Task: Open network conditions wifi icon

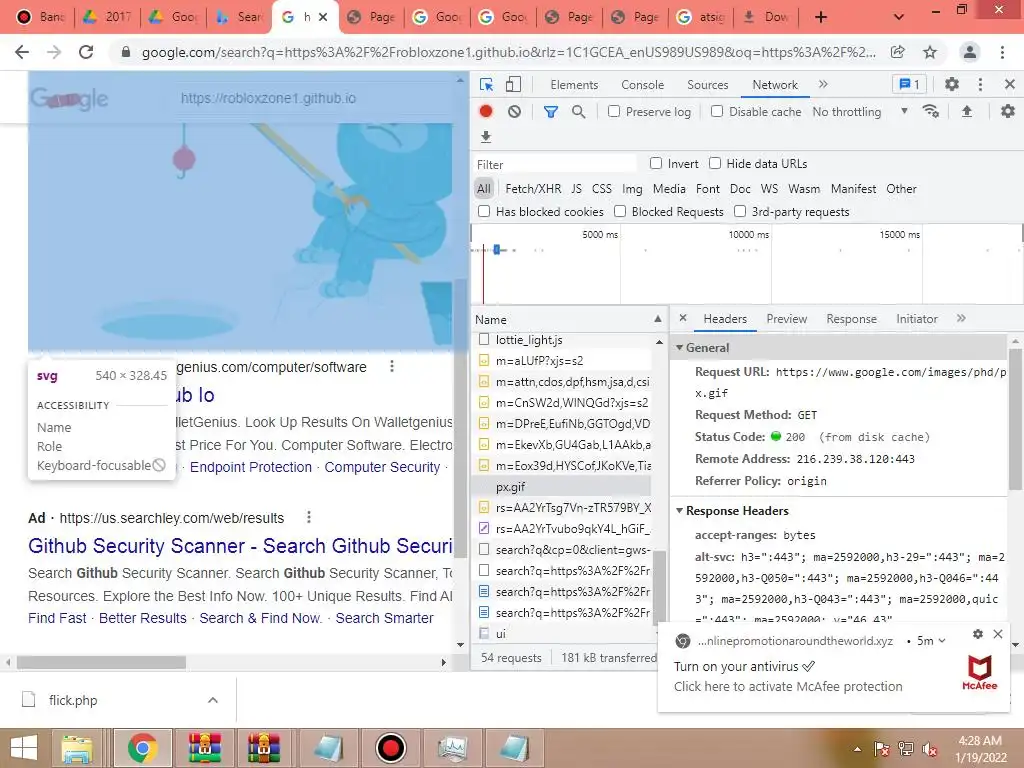Action: click(x=931, y=112)
